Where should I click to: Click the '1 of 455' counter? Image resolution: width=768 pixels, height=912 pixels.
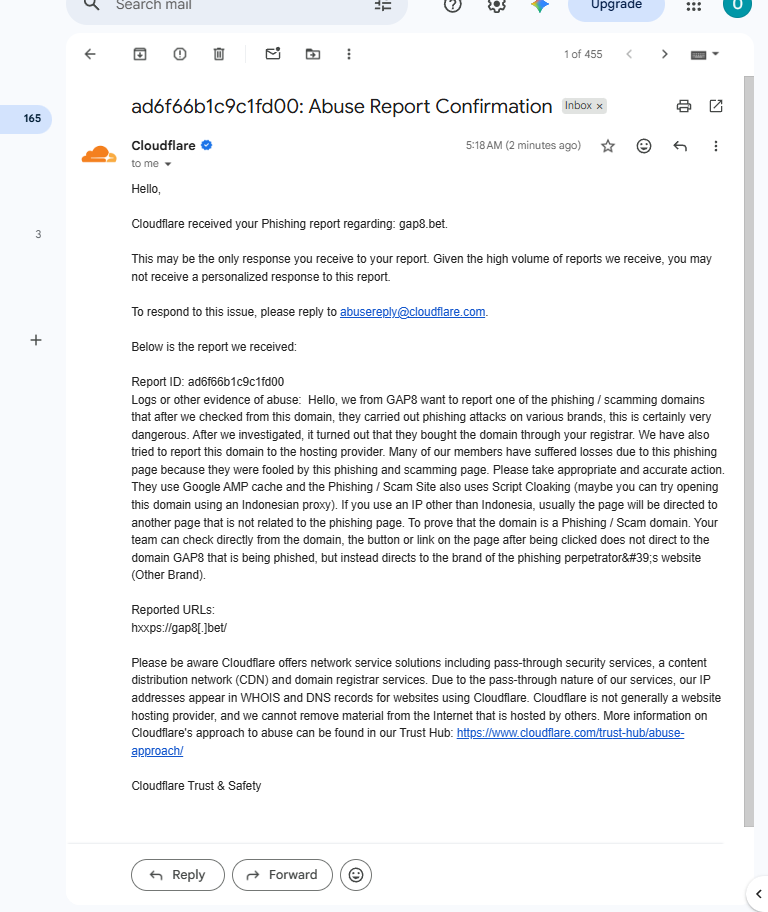click(583, 54)
